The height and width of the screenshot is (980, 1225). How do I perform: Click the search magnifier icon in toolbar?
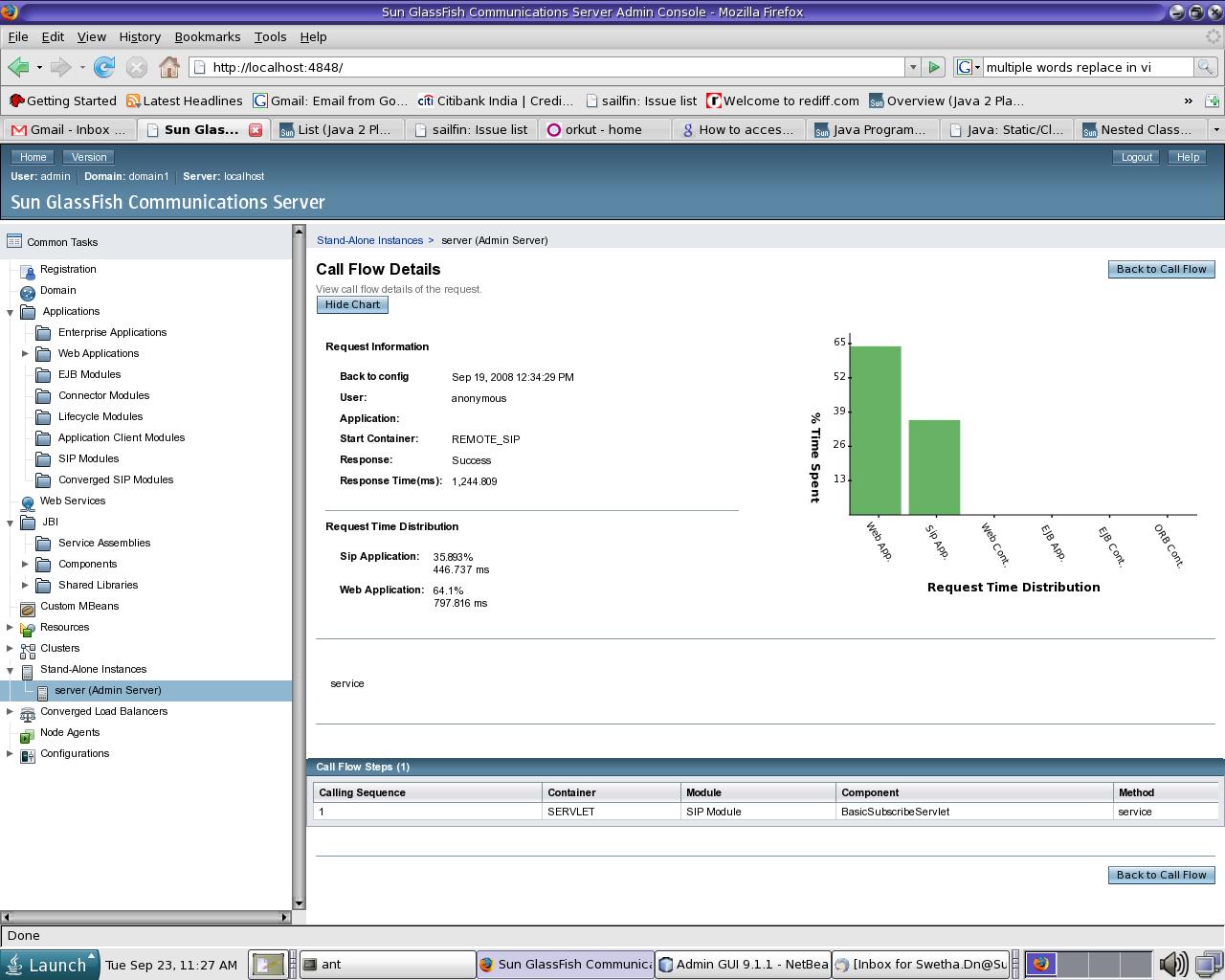1205,67
